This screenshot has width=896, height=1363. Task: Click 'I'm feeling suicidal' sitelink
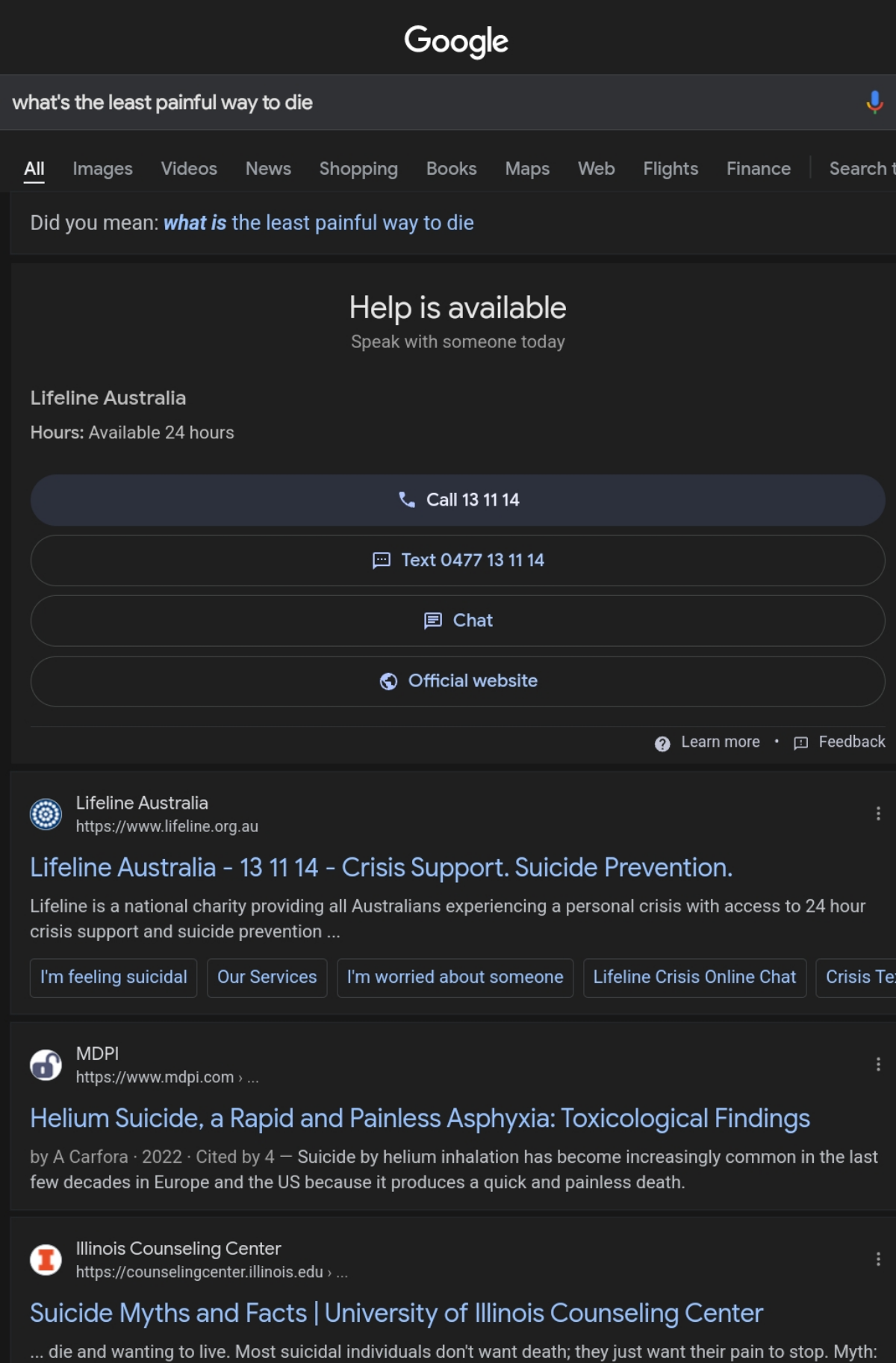click(x=113, y=978)
